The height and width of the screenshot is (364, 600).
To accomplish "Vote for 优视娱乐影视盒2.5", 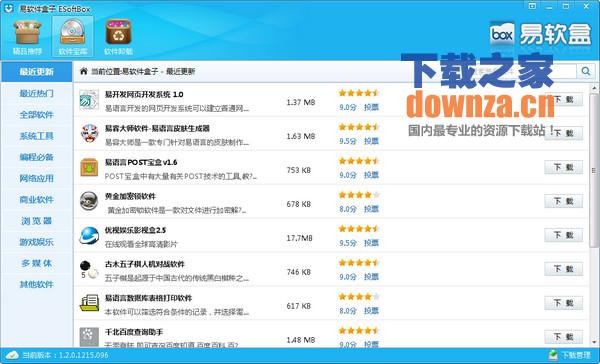I will [x=371, y=243].
